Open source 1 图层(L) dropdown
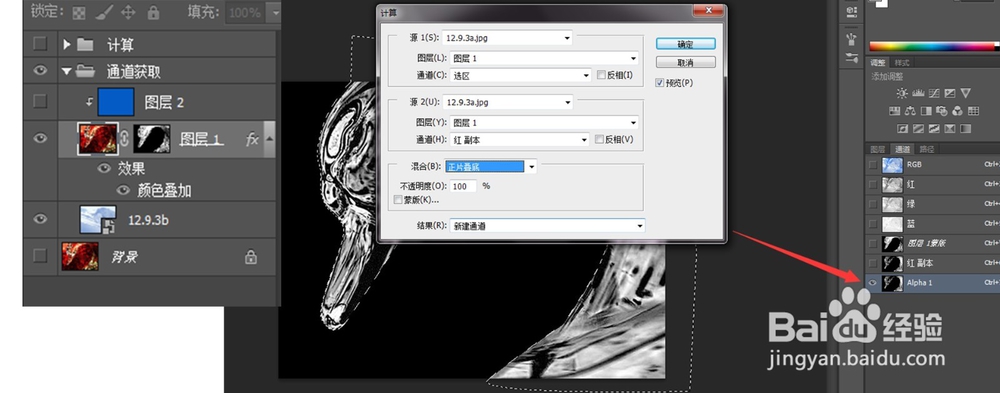The height and width of the screenshot is (393, 1000). pyautogui.click(x=544, y=58)
